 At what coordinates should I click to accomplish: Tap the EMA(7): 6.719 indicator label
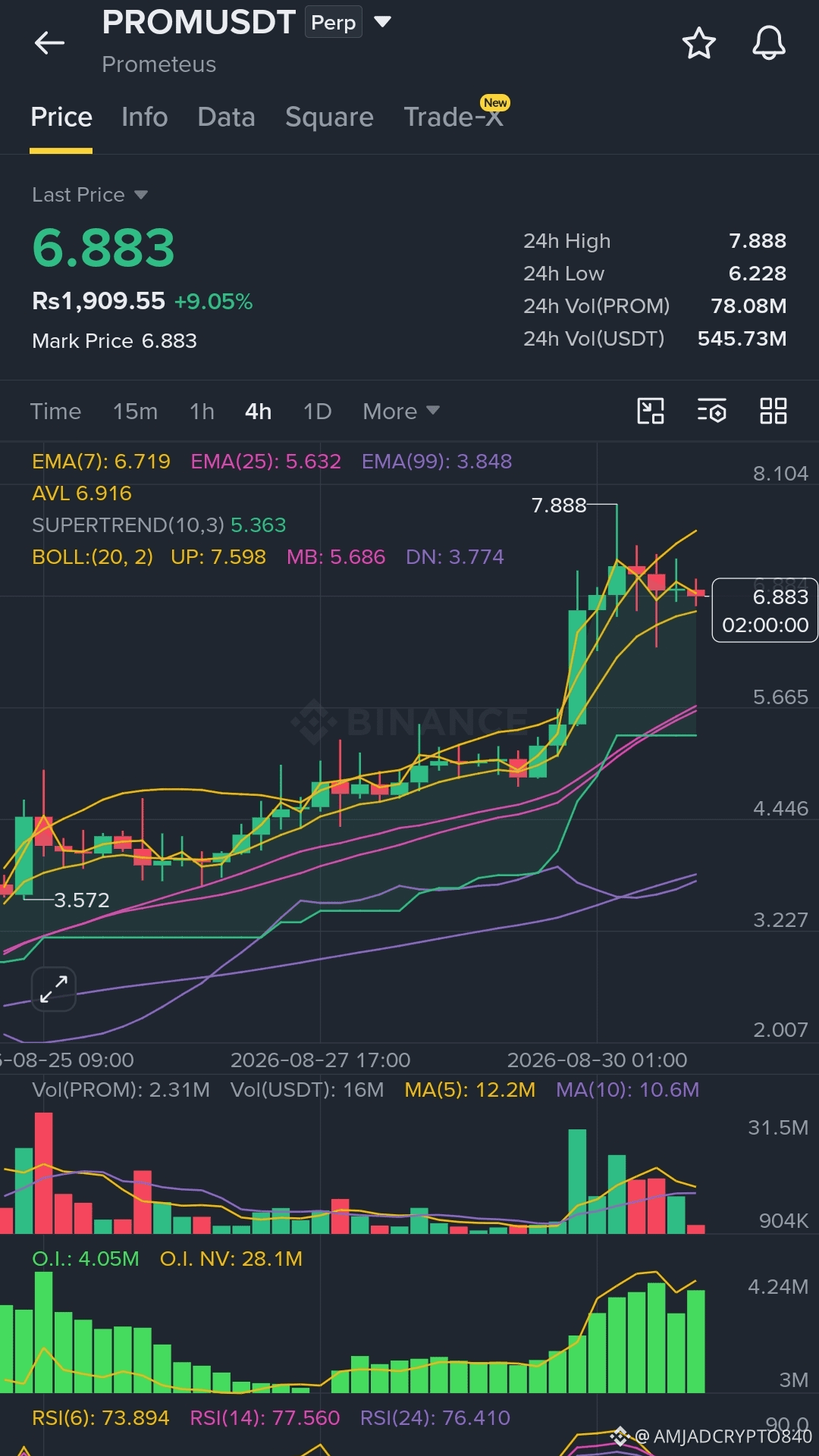click(101, 462)
